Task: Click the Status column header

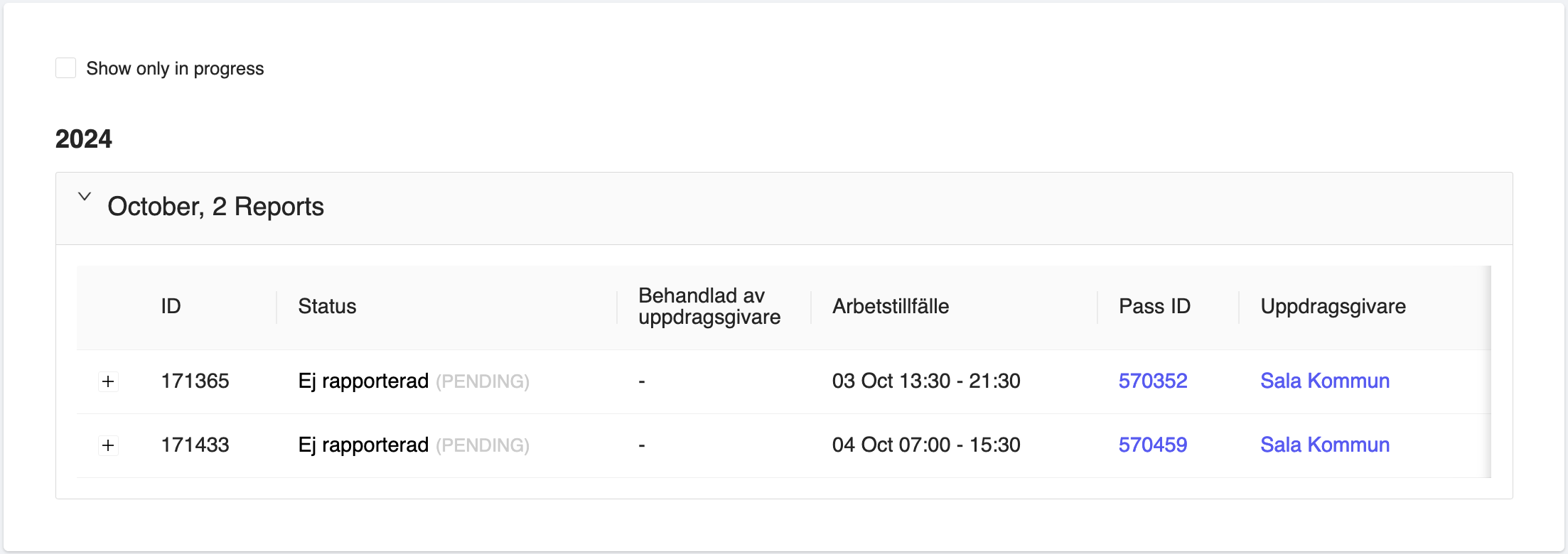Action: (x=327, y=307)
